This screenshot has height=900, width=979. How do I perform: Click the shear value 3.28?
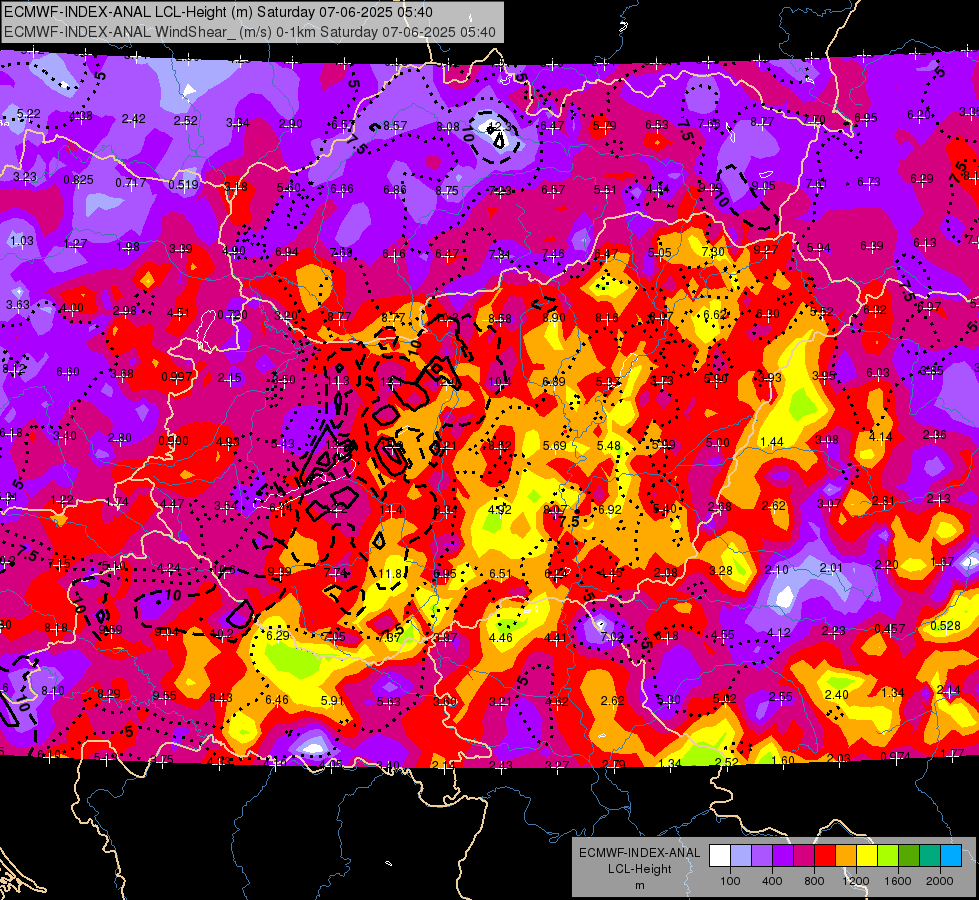[721, 571]
